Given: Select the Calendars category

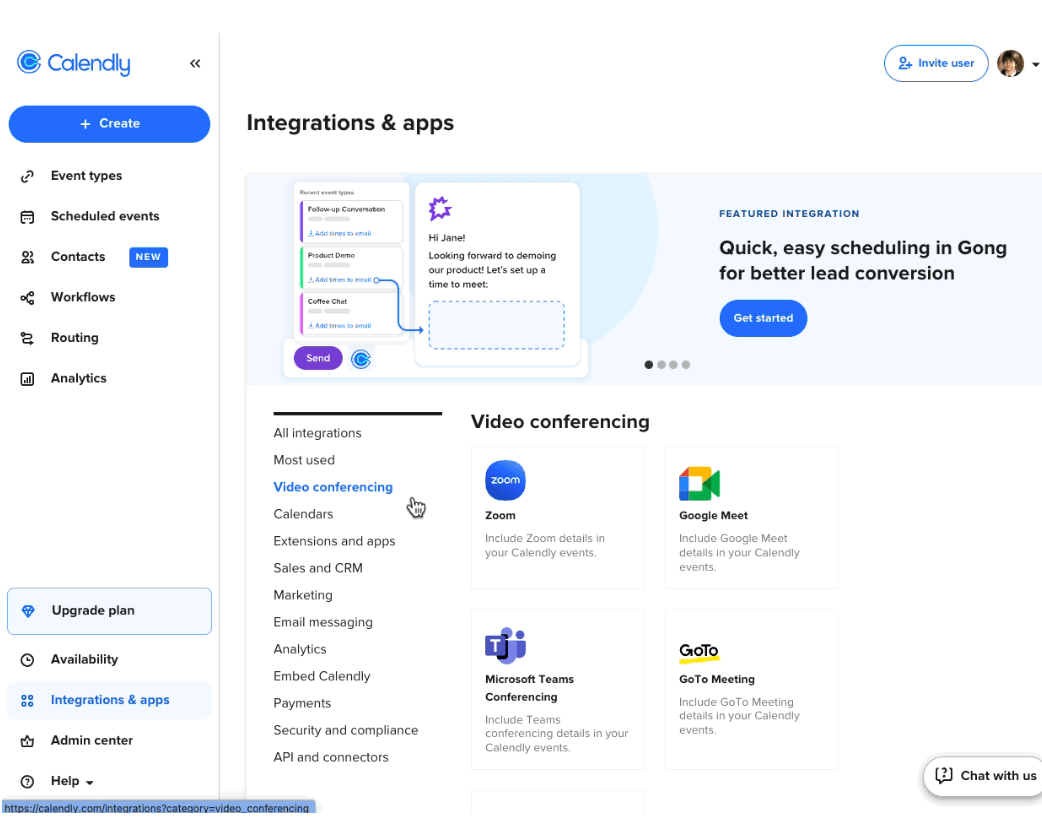Looking at the screenshot, I should 303,514.
